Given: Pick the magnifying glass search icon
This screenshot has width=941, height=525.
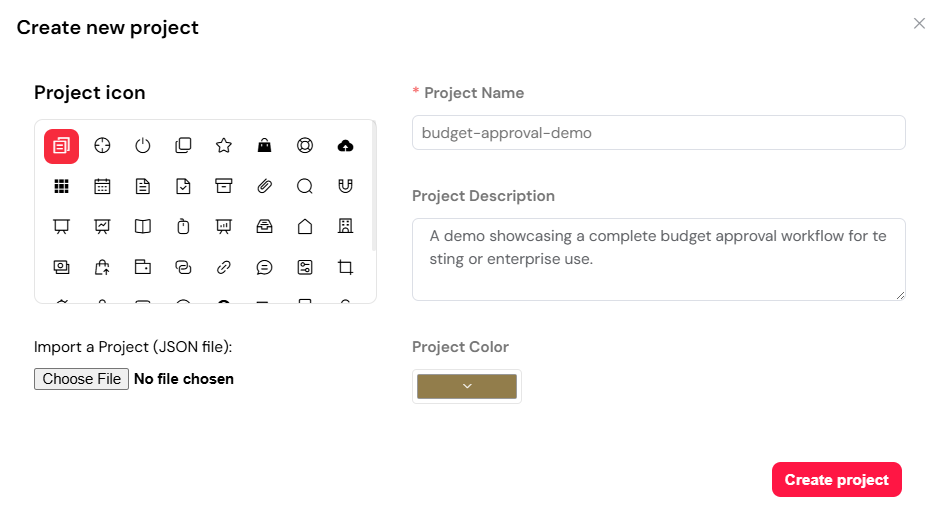Looking at the screenshot, I should [x=305, y=186].
